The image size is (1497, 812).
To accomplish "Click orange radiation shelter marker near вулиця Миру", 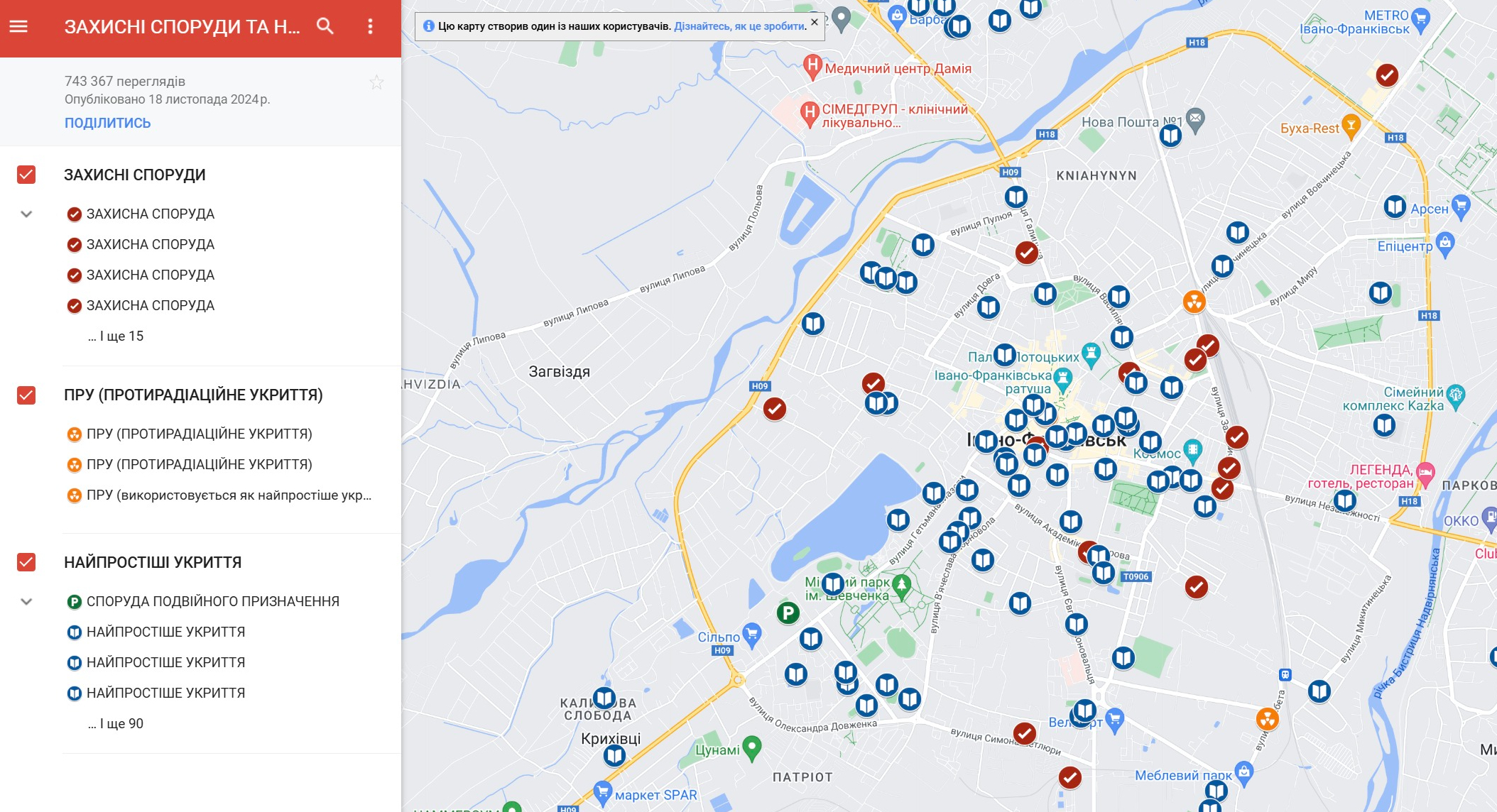I will pos(1194,302).
